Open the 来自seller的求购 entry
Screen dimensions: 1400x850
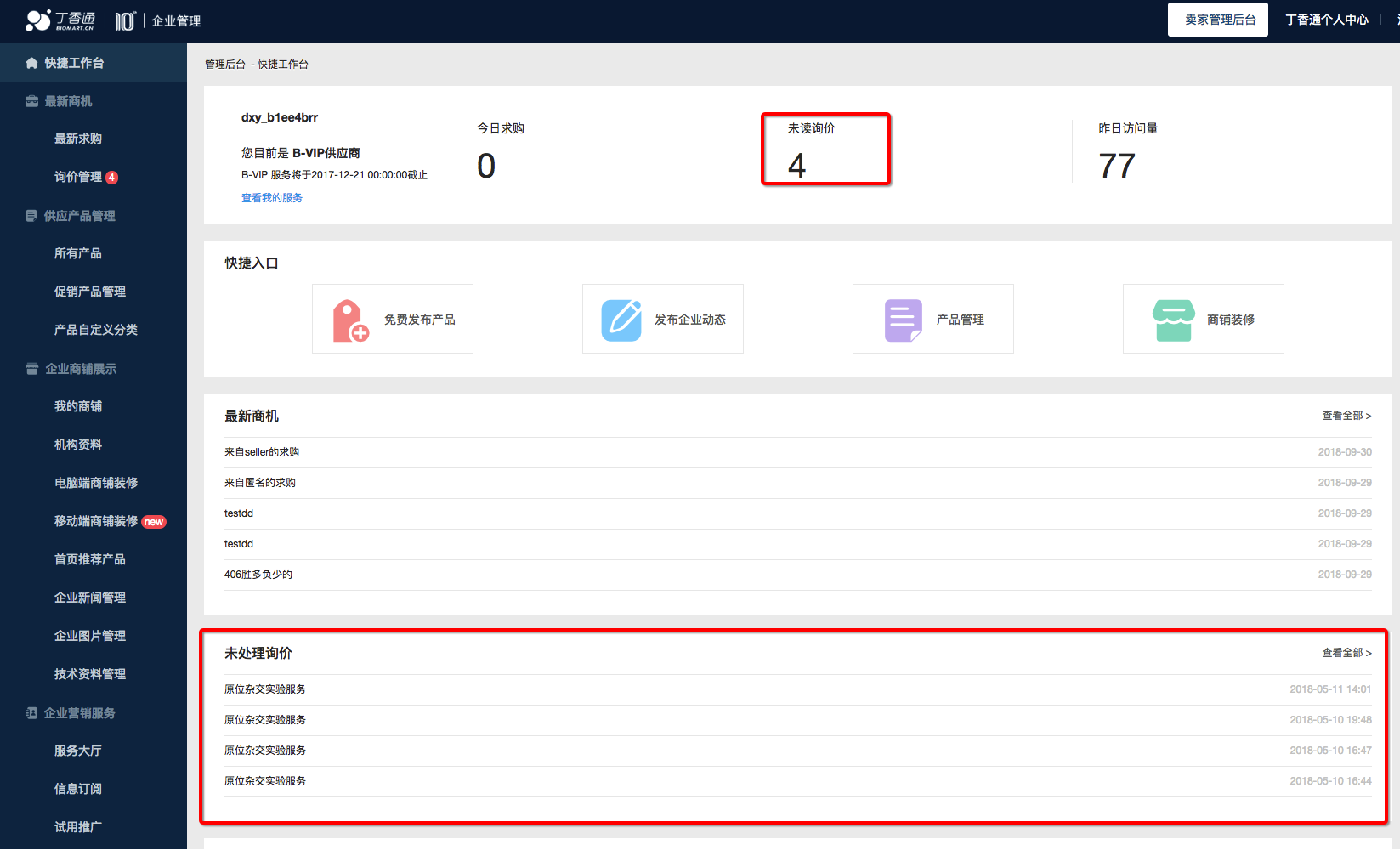pos(262,452)
